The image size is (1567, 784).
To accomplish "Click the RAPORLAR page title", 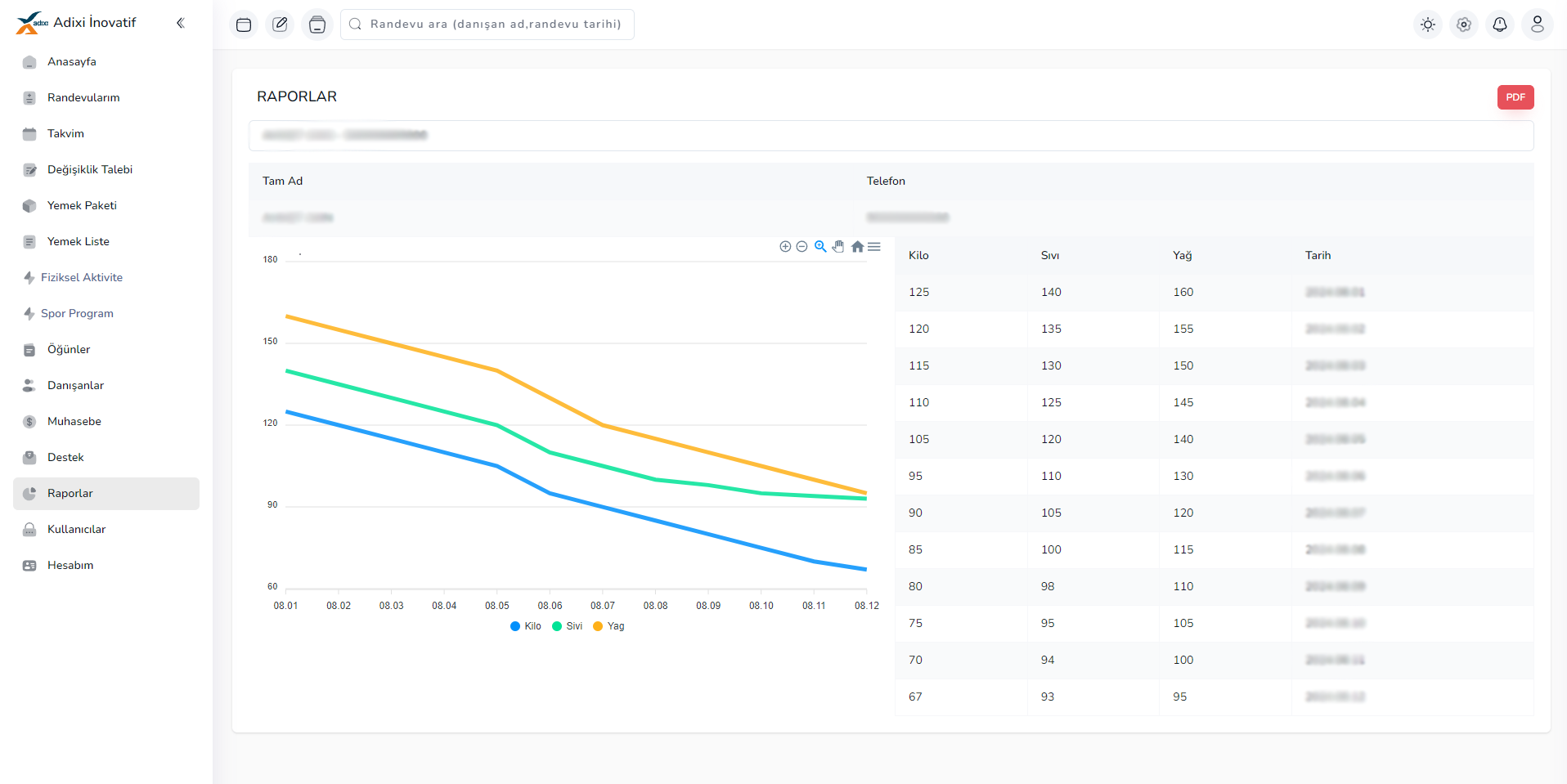I will (x=297, y=96).
